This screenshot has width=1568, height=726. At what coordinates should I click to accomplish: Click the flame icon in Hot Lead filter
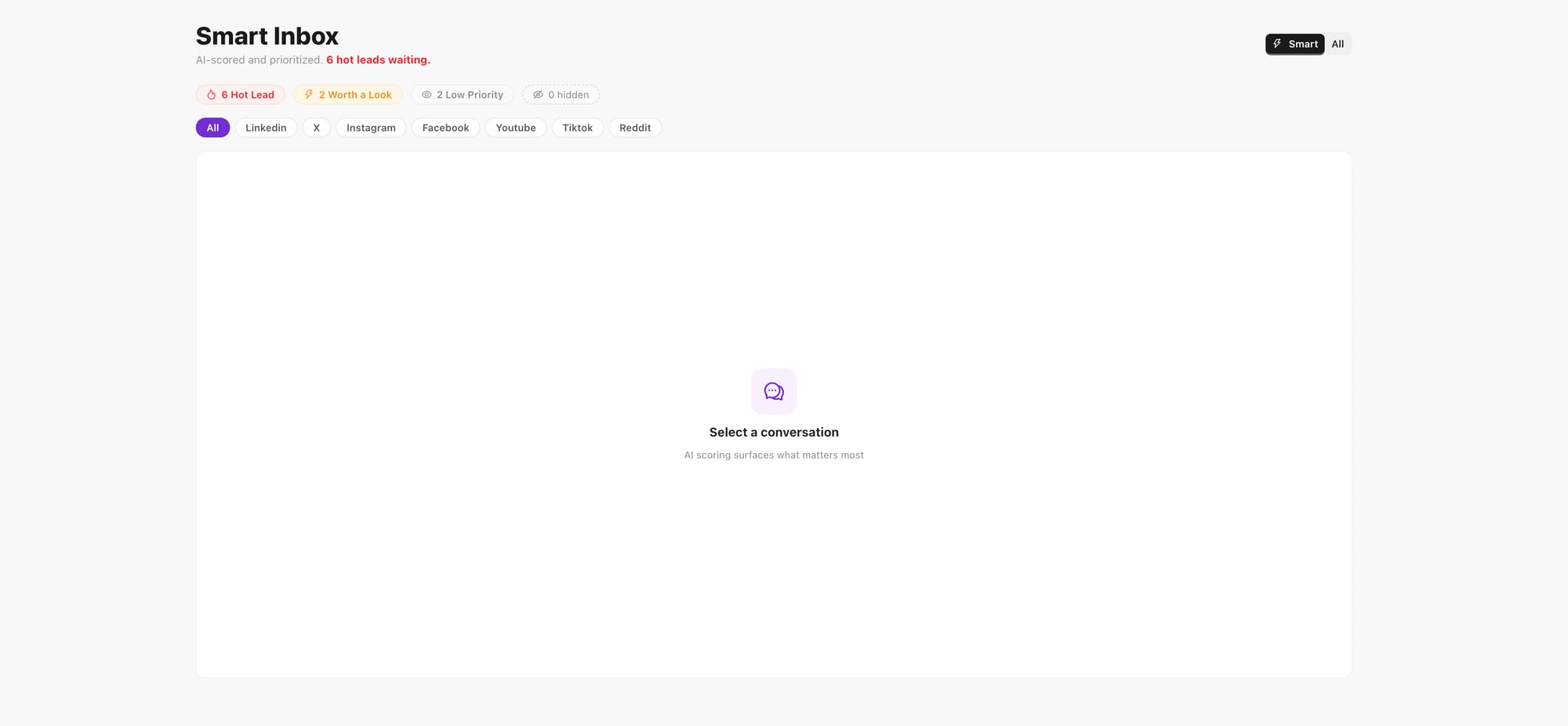pos(211,94)
